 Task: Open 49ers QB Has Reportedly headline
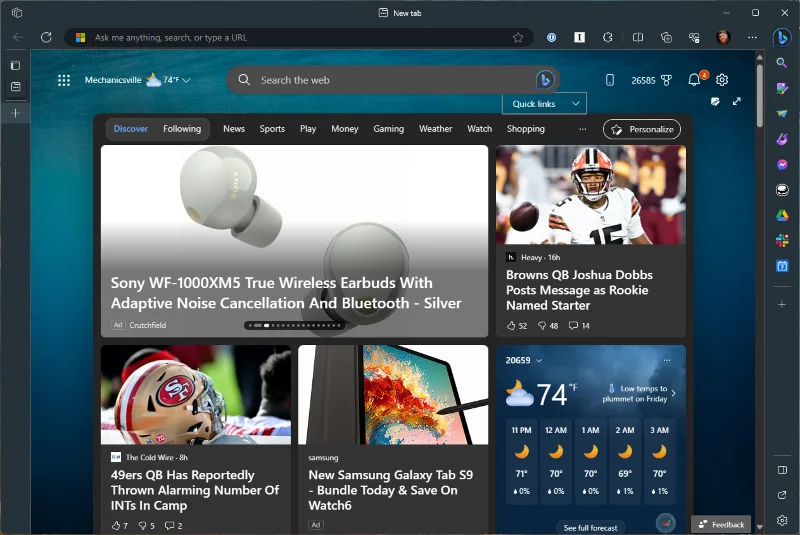194,490
